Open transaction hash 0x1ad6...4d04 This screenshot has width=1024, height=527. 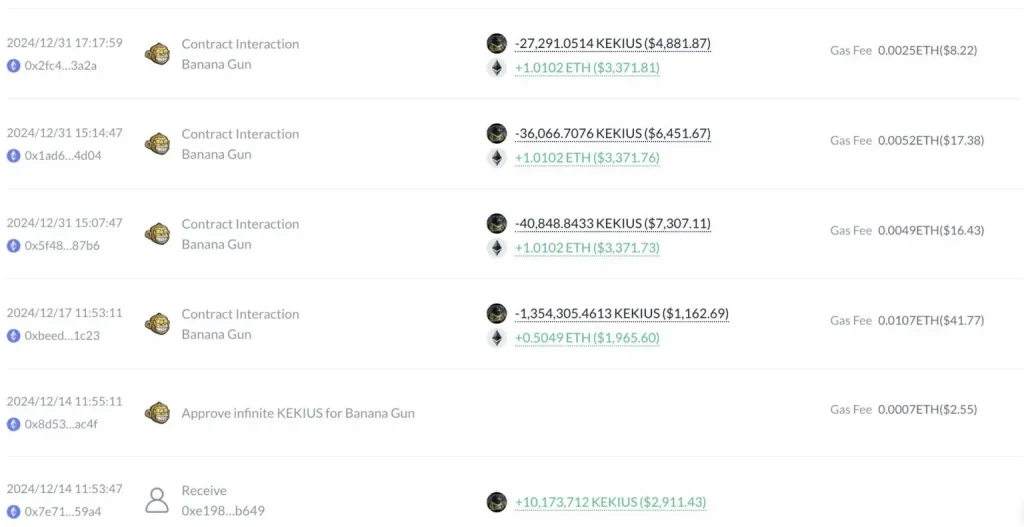click(63, 155)
